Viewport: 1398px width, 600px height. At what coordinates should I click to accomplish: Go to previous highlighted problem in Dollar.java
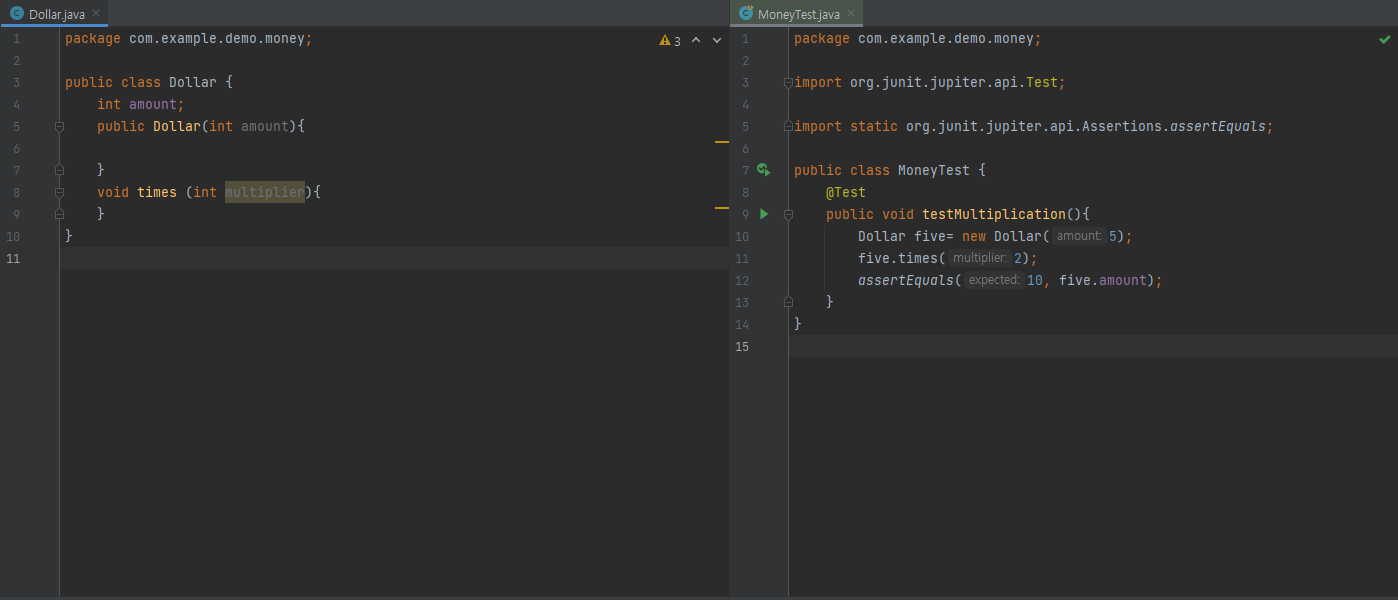tap(696, 41)
